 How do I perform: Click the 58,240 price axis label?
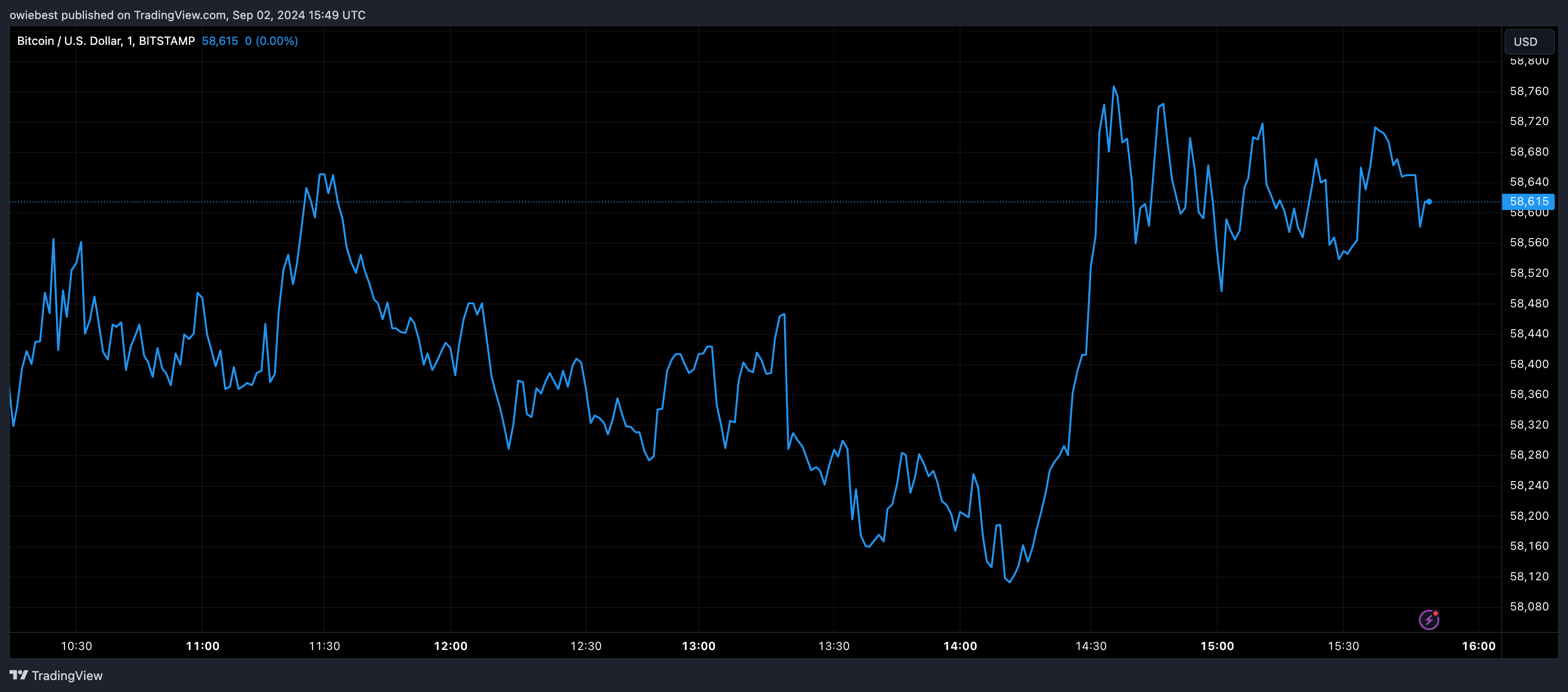pos(1529,485)
